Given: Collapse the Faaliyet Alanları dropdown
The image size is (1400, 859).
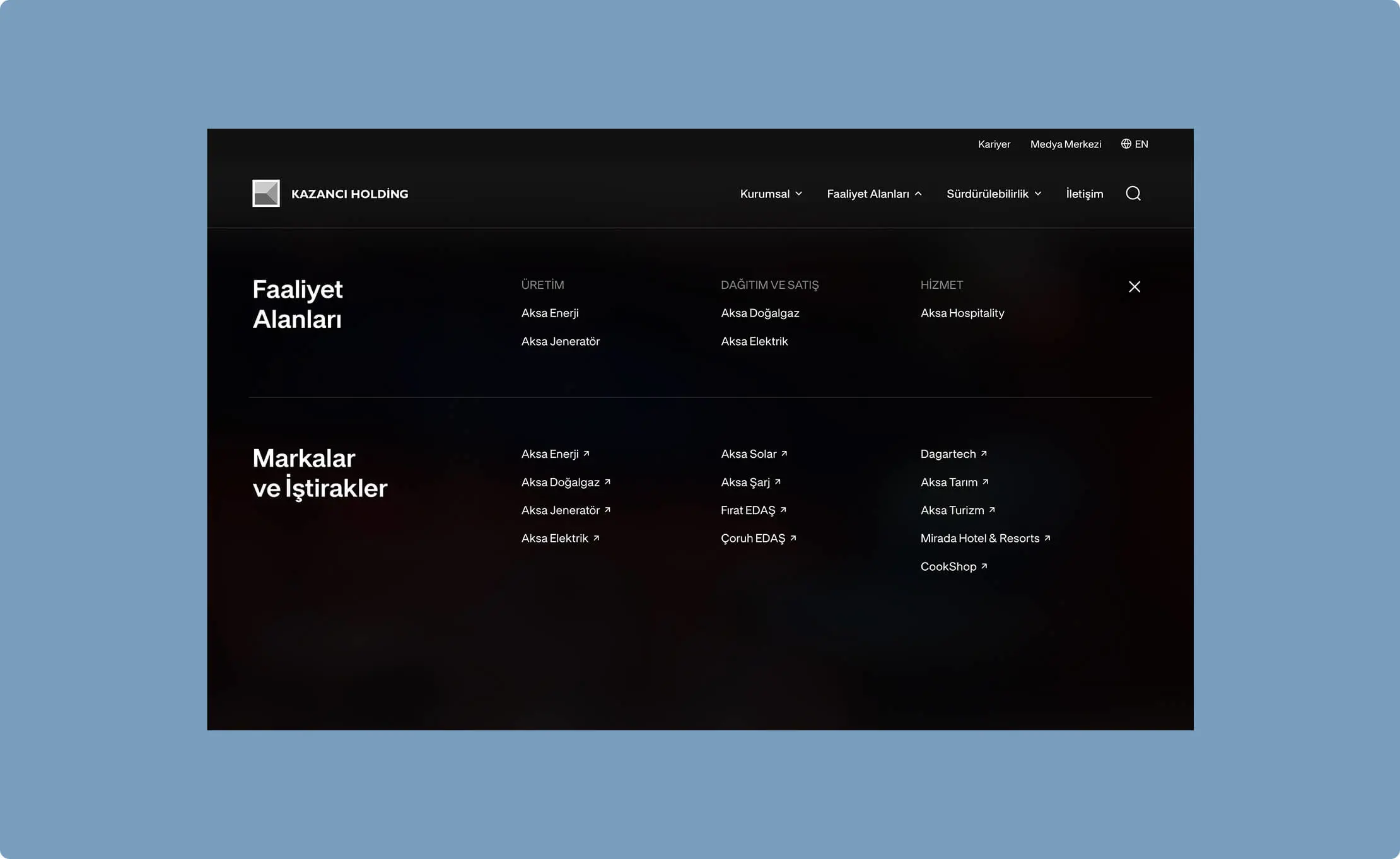Looking at the screenshot, I should pyautogui.click(x=873, y=194).
